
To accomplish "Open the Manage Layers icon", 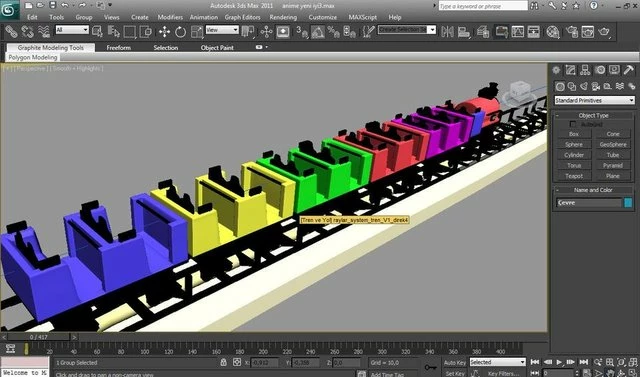I will click(483, 31).
